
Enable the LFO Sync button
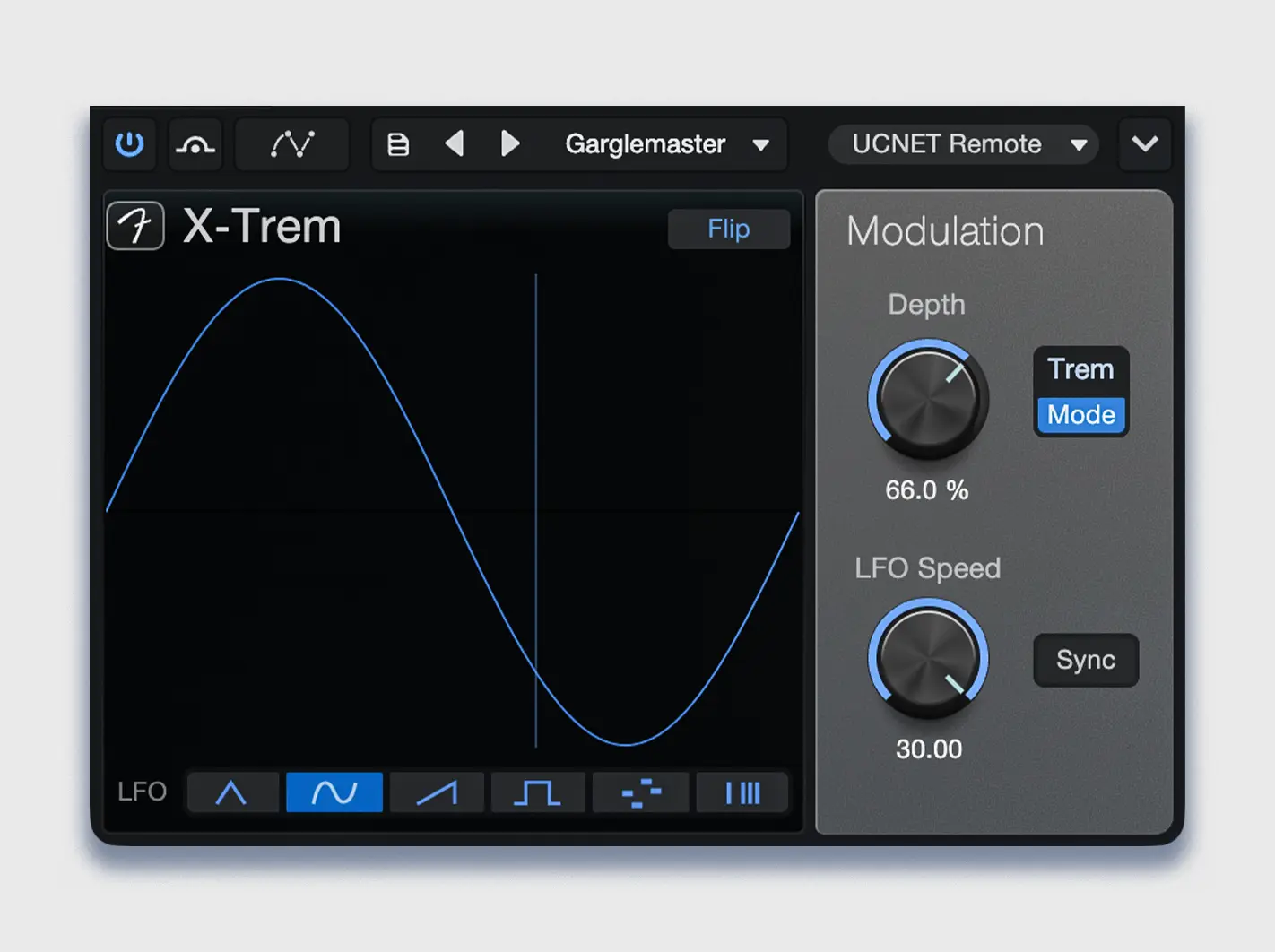(x=1086, y=661)
